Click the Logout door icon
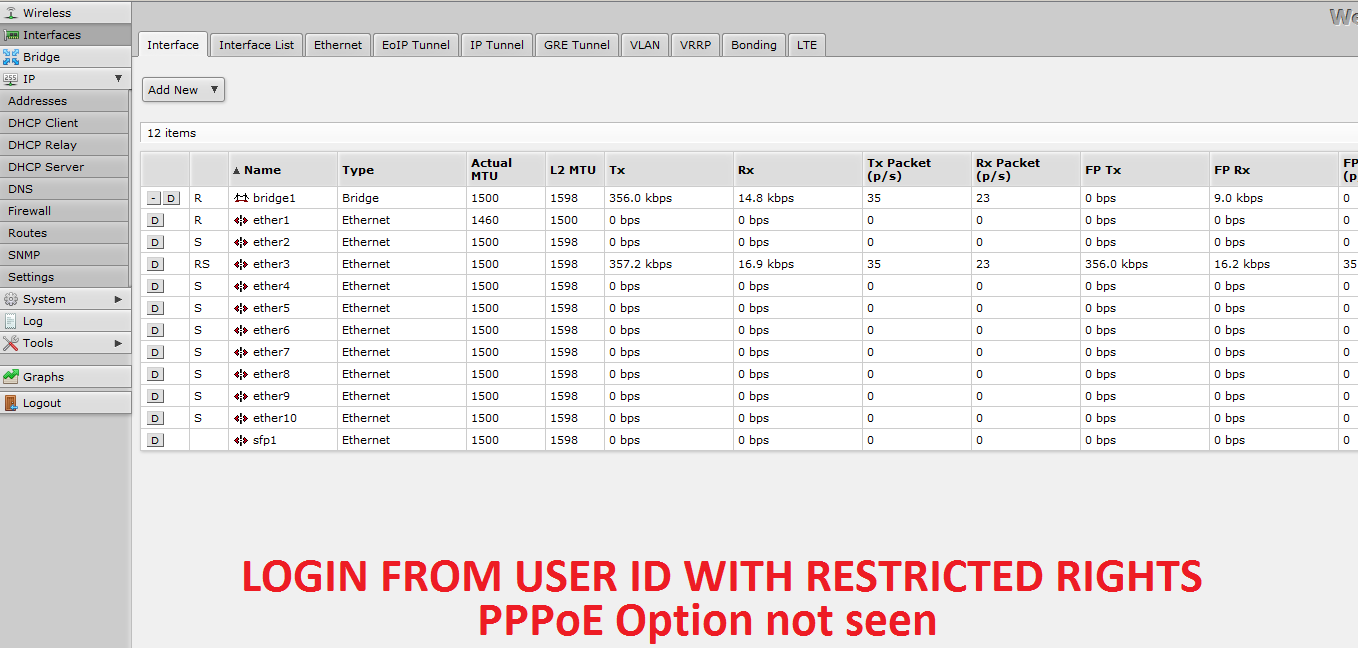This screenshot has width=1358, height=648. coord(11,403)
